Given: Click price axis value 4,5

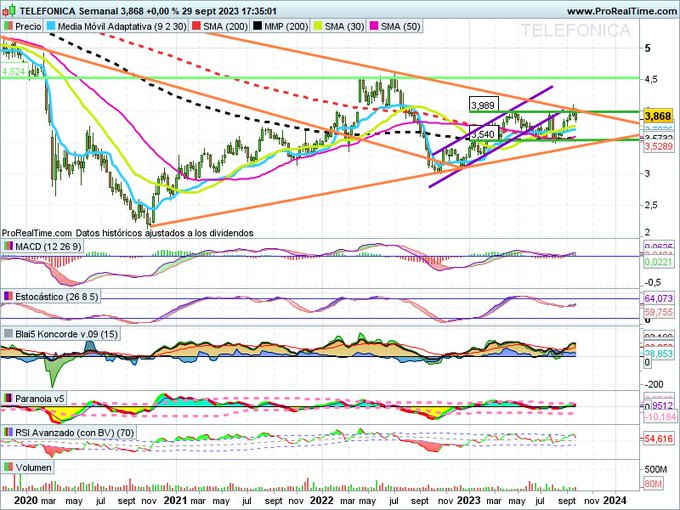Looking at the screenshot, I should 651,79.
